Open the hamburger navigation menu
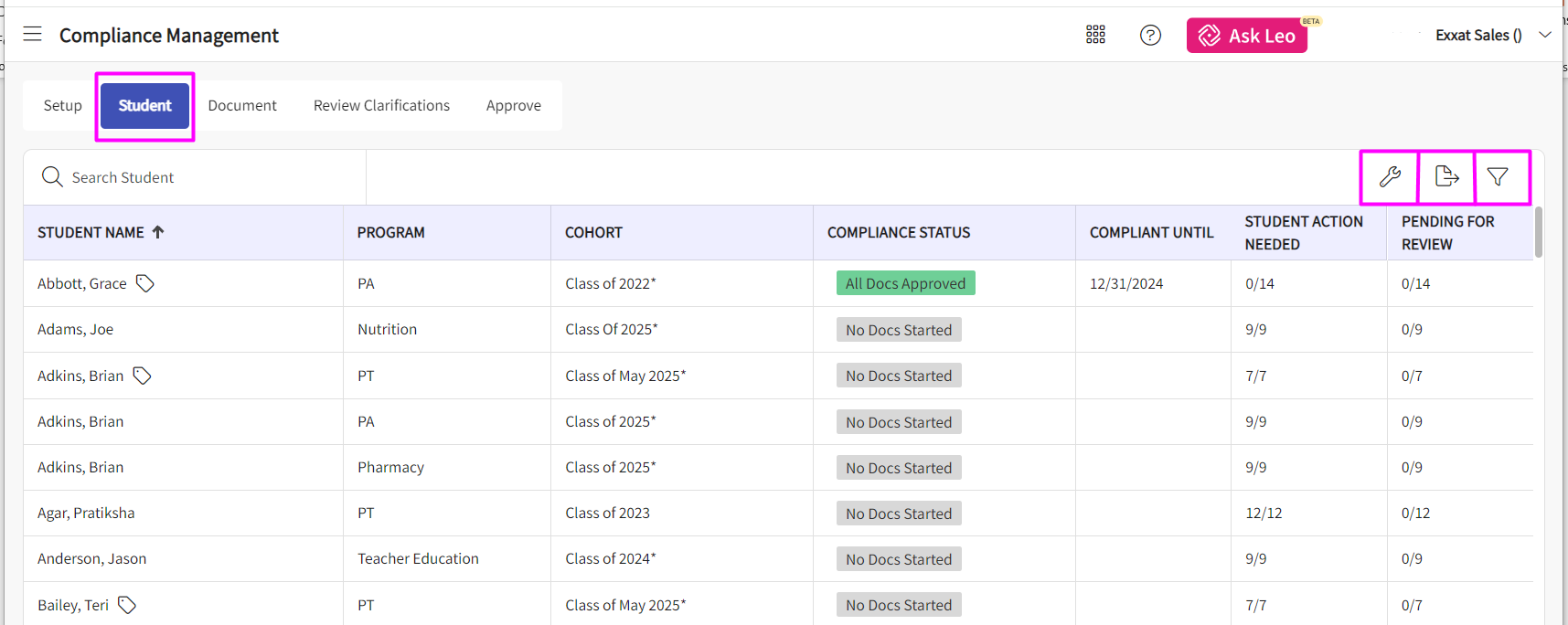The height and width of the screenshot is (625, 1568). 33,35
